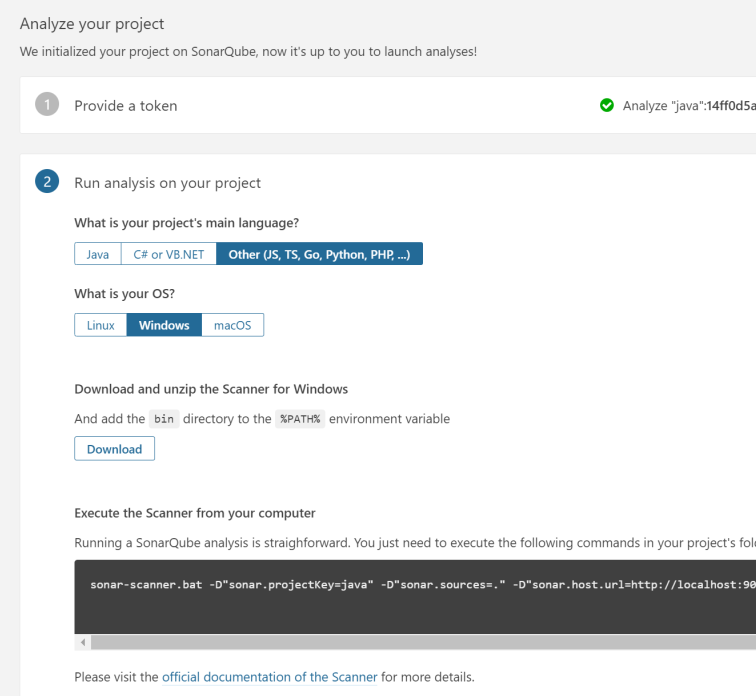Click the %PATH% code label

coord(300,419)
